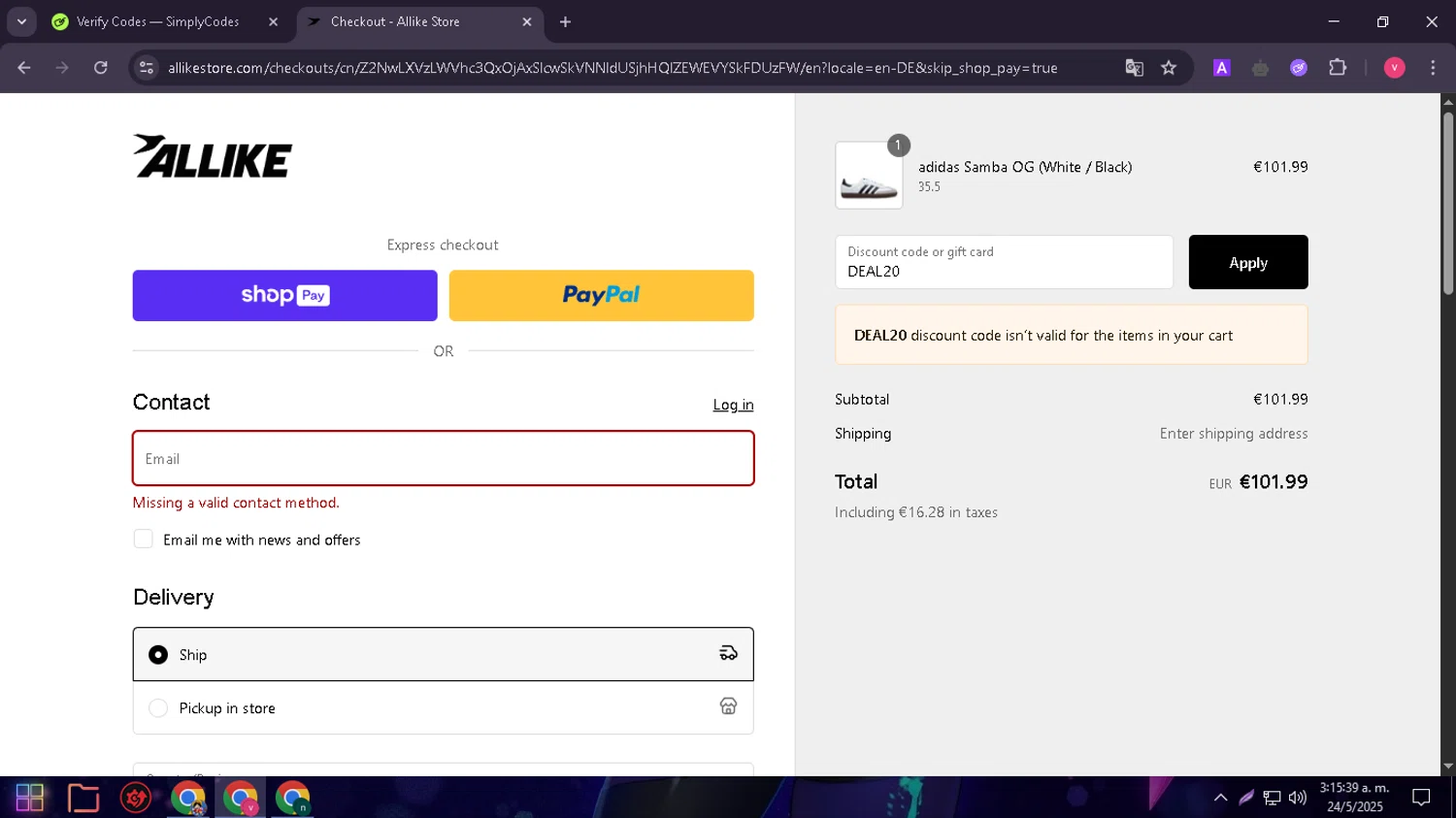Viewport: 1456px width, 818px height.
Task: Focus the Email input field
Action: point(444,458)
